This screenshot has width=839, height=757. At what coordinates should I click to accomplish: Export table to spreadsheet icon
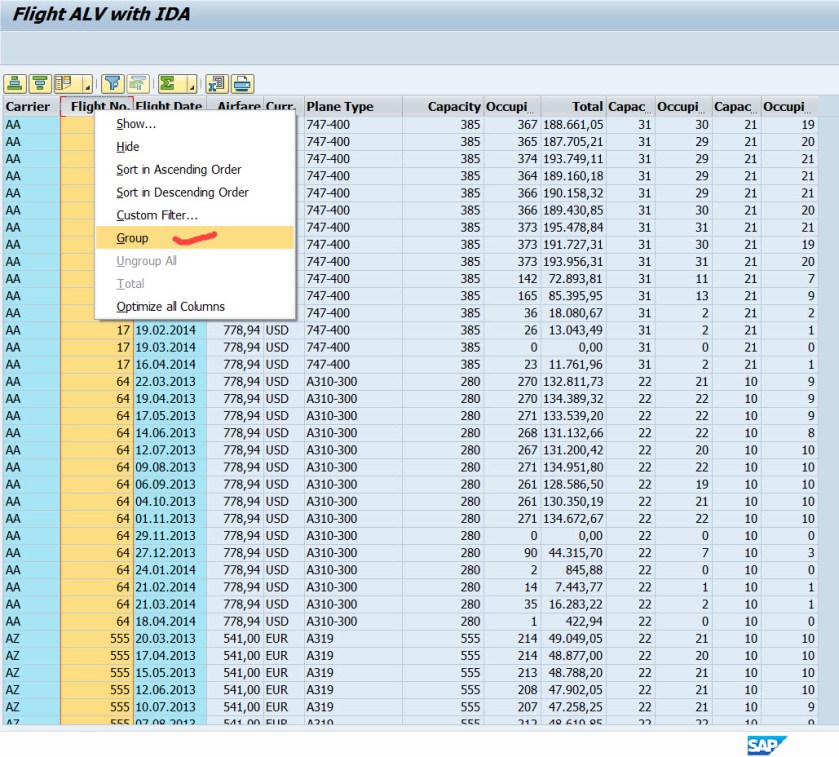click(x=217, y=84)
